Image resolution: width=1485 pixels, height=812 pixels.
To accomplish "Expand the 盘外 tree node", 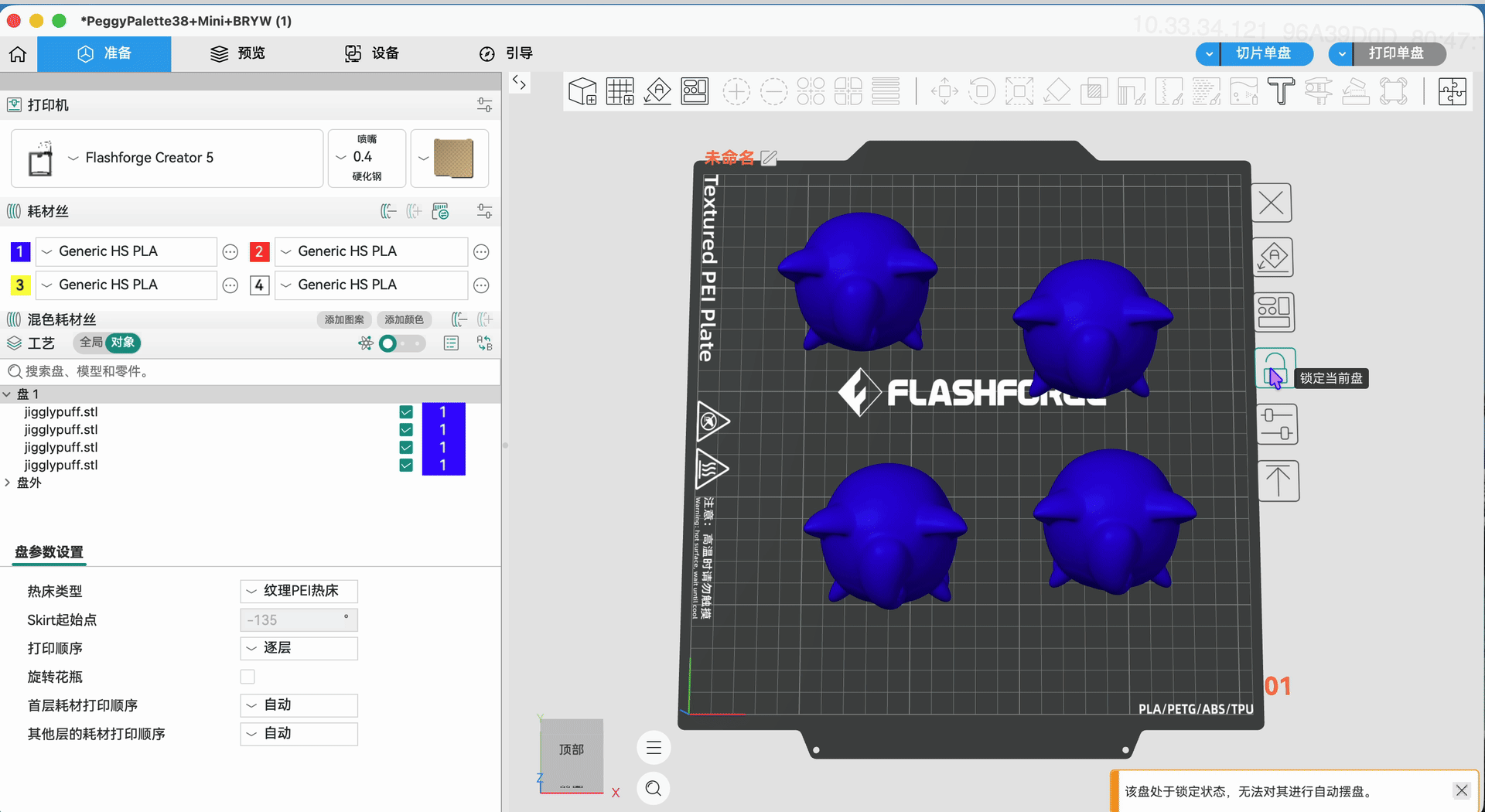I will click(x=7, y=483).
